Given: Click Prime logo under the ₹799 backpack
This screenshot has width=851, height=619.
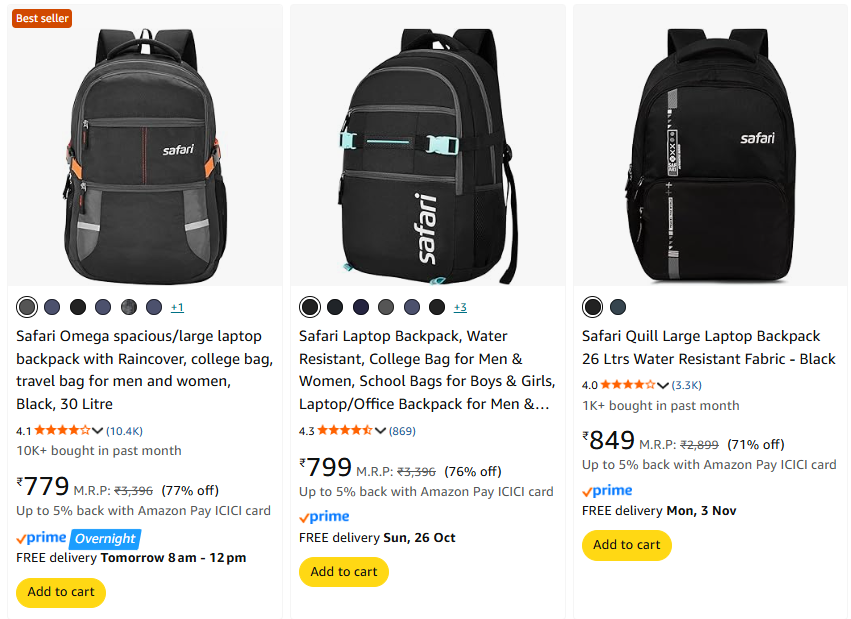Looking at the screenshot, I should [x=324, y=517].
